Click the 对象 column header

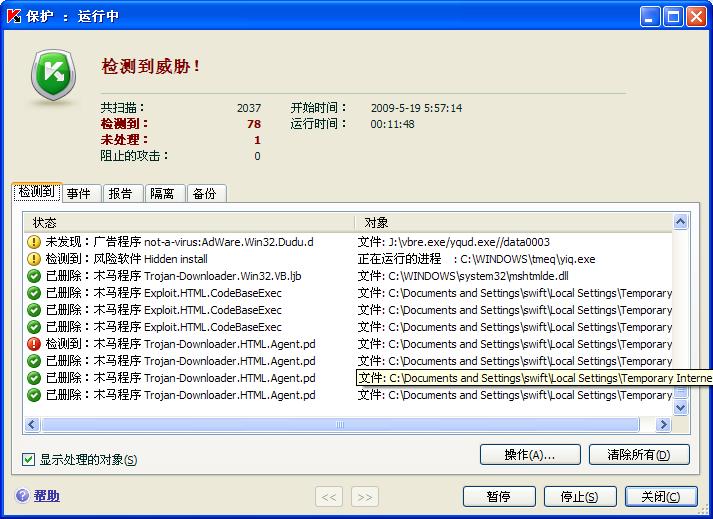pos(514,222)
